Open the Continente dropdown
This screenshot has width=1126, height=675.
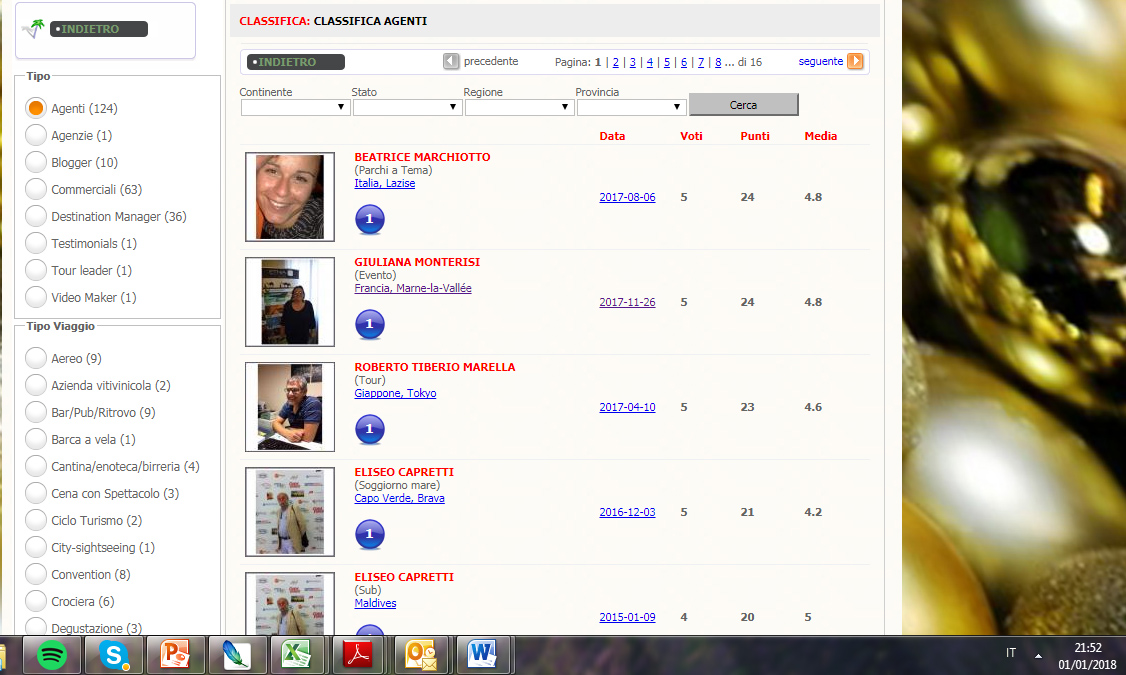click(x=295, y=107)
